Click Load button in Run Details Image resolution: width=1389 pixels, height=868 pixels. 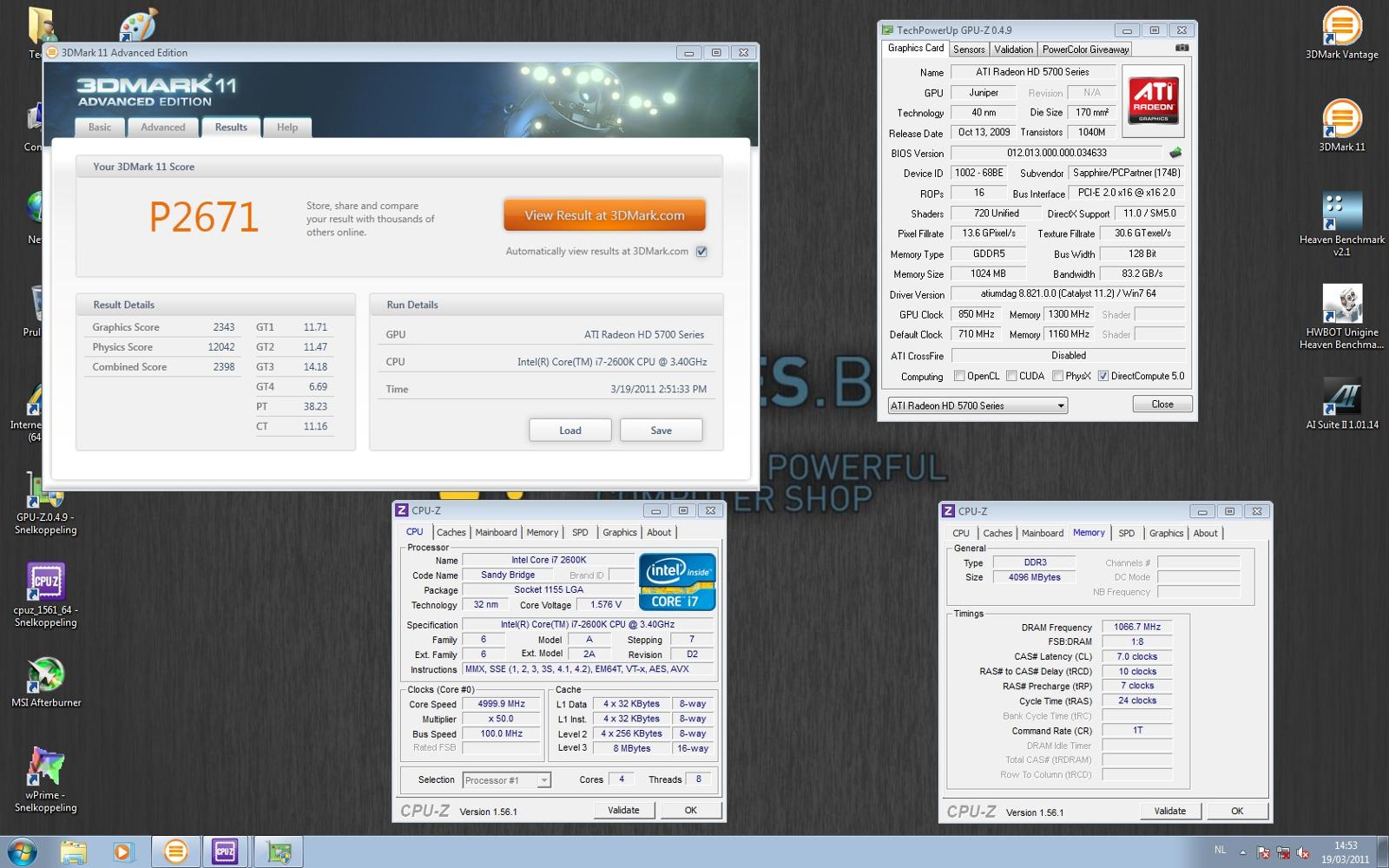tap(570, 431)
